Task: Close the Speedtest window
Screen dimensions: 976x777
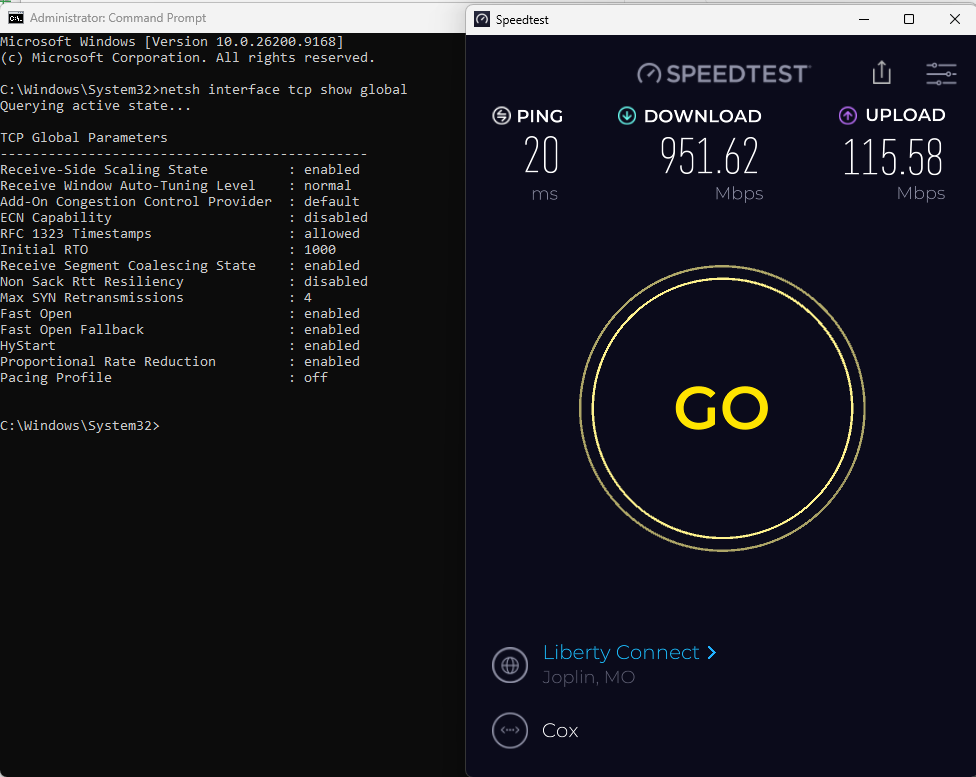Action: point(955,19)
